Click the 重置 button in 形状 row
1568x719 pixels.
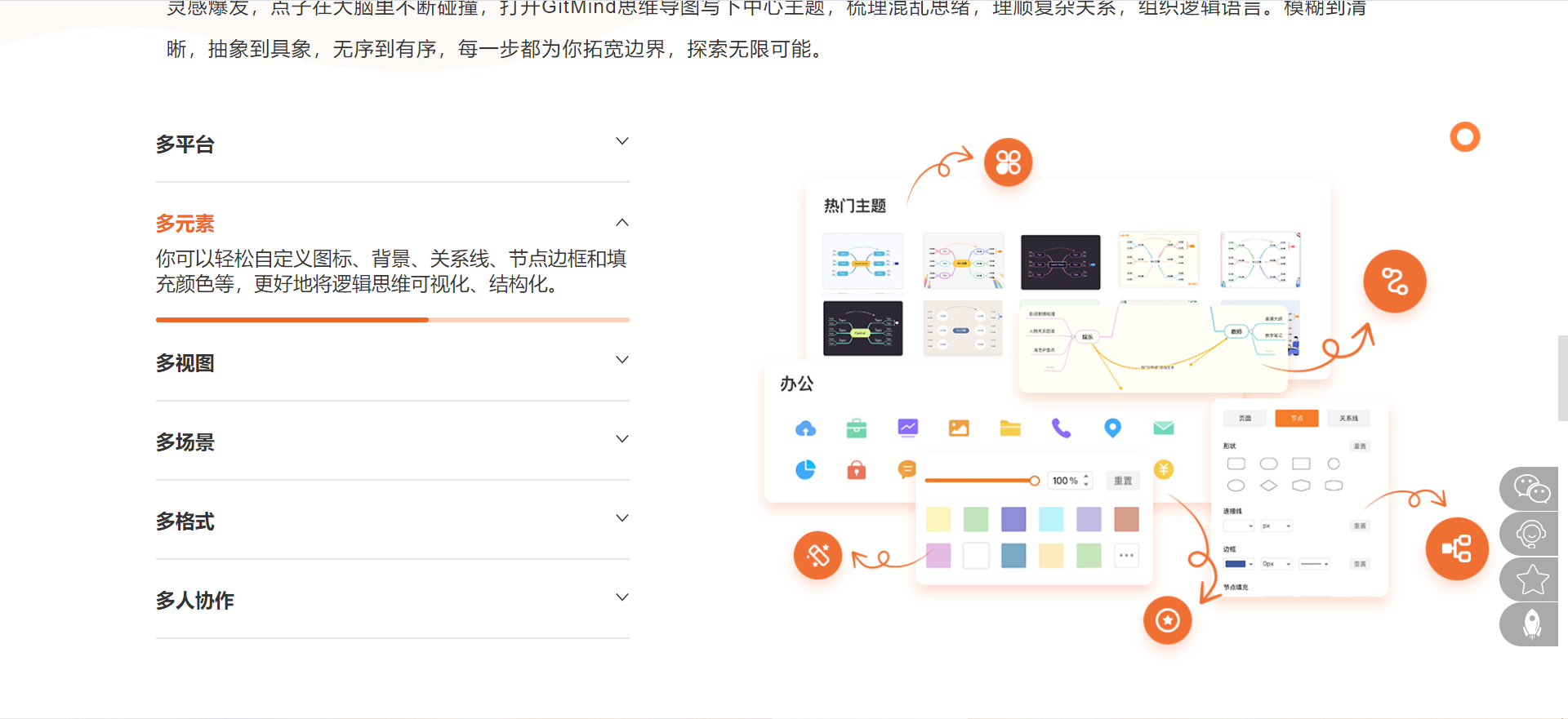[1360, 446]
